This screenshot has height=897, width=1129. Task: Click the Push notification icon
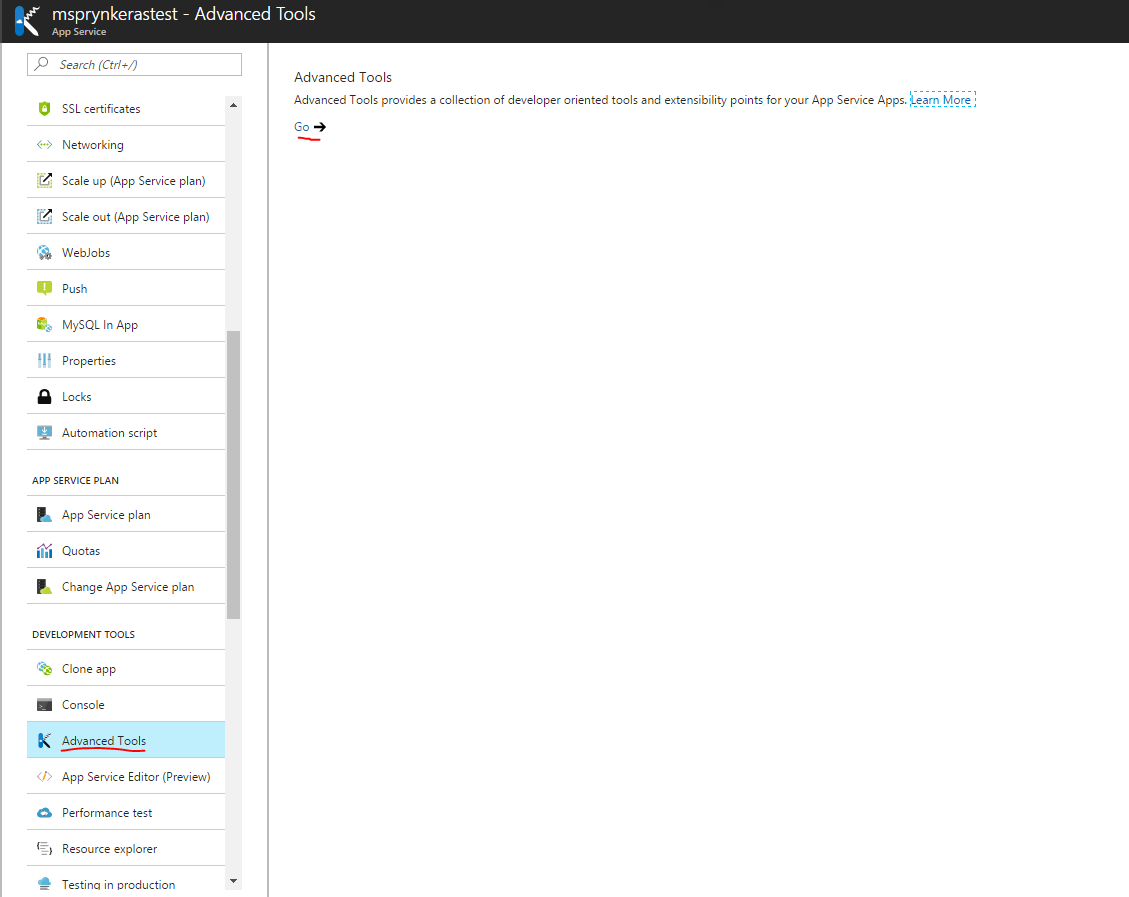click(44, 289)
